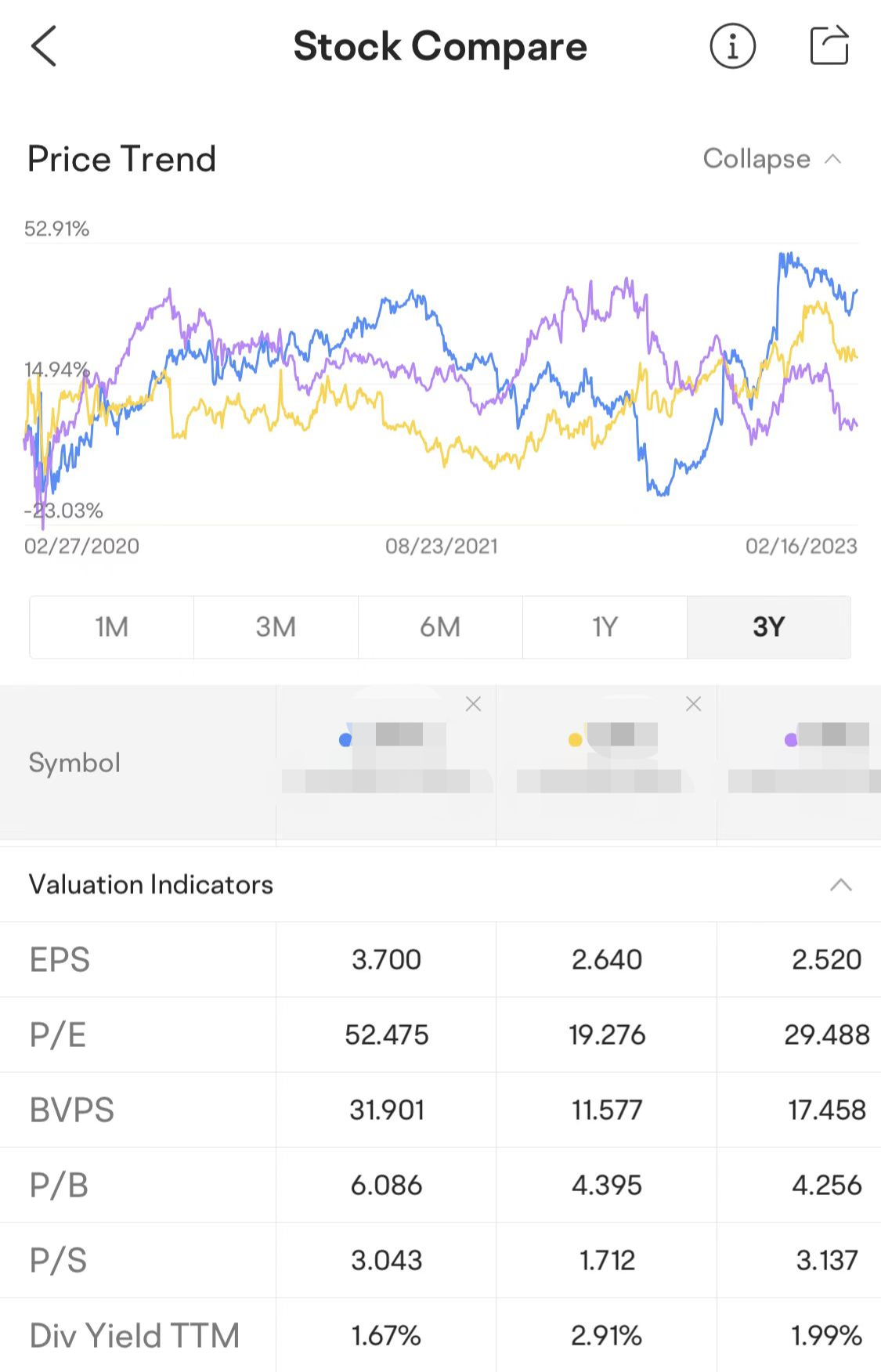Open the info circle icon

click(732, 46)
